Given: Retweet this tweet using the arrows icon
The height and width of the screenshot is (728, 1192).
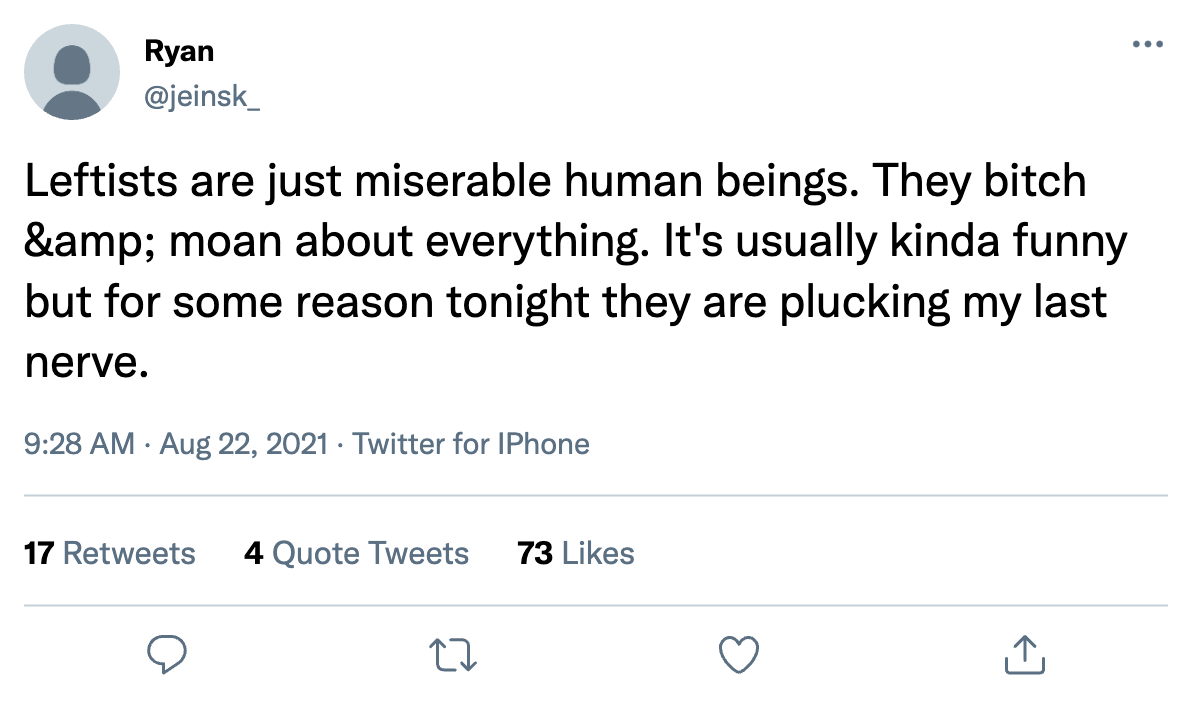Looking at the screenshot, I should click(x=451, y=655).
